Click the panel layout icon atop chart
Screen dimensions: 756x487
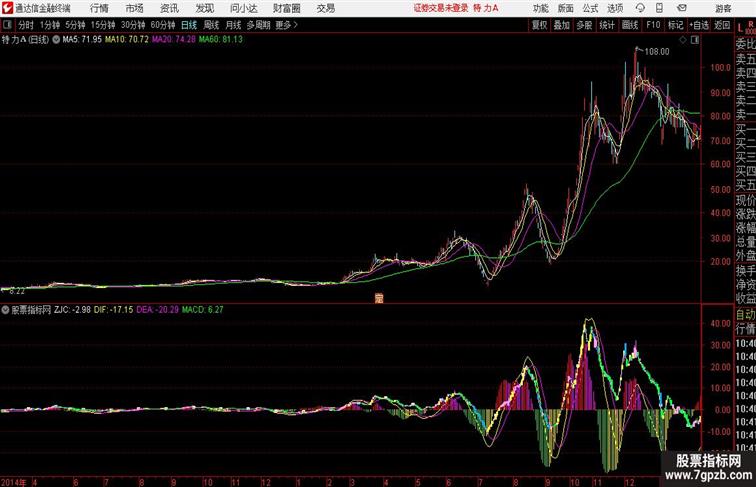pos(695,40)
